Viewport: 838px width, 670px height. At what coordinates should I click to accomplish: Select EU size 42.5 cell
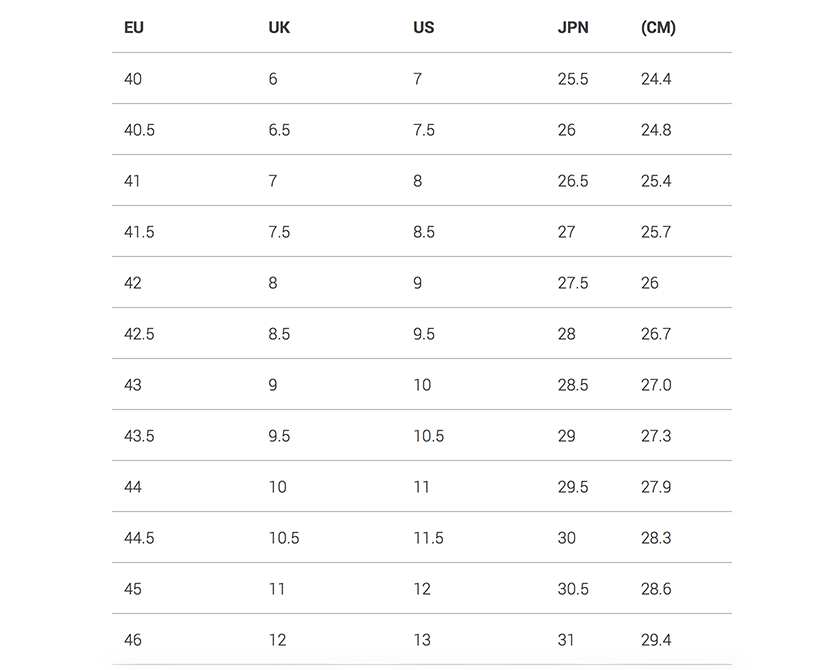tap(139, 334)
